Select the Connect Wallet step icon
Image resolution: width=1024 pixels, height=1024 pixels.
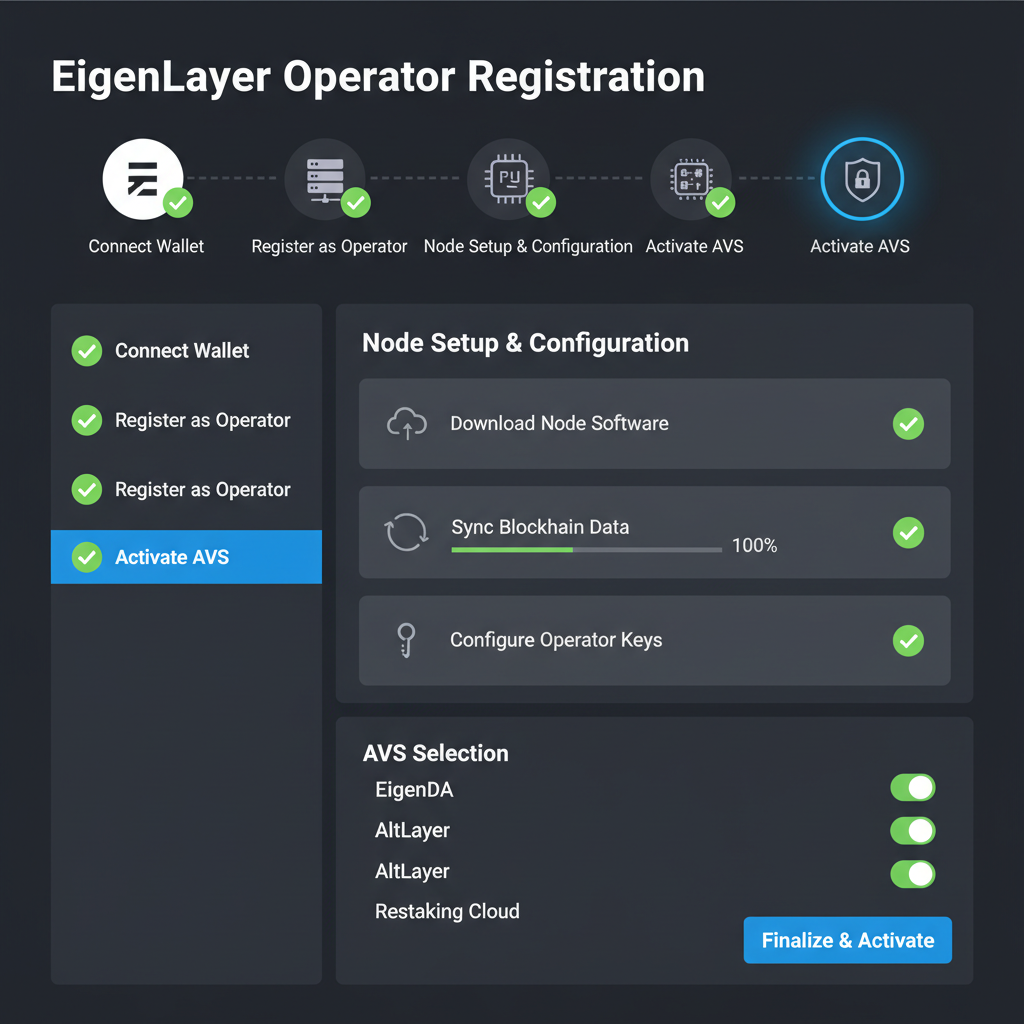[x=143, y=177]
